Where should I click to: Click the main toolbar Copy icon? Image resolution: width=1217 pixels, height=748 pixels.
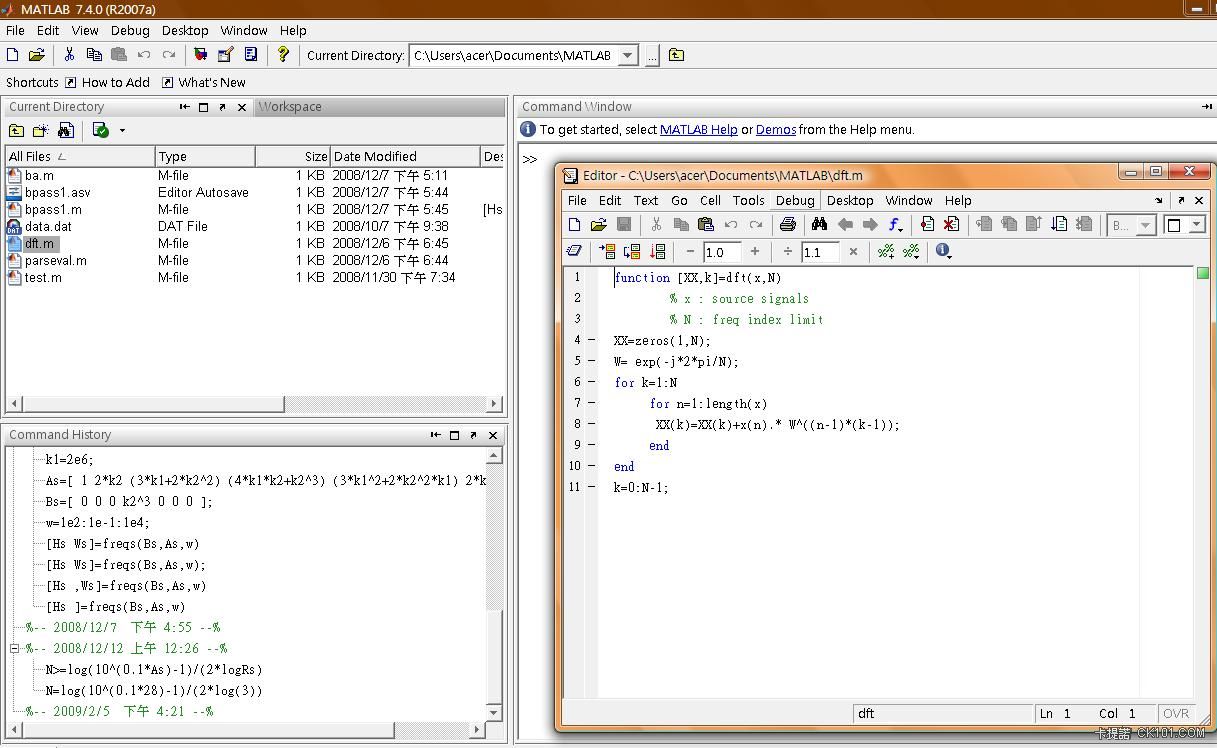pyautogui.click(x=94, y=55)
